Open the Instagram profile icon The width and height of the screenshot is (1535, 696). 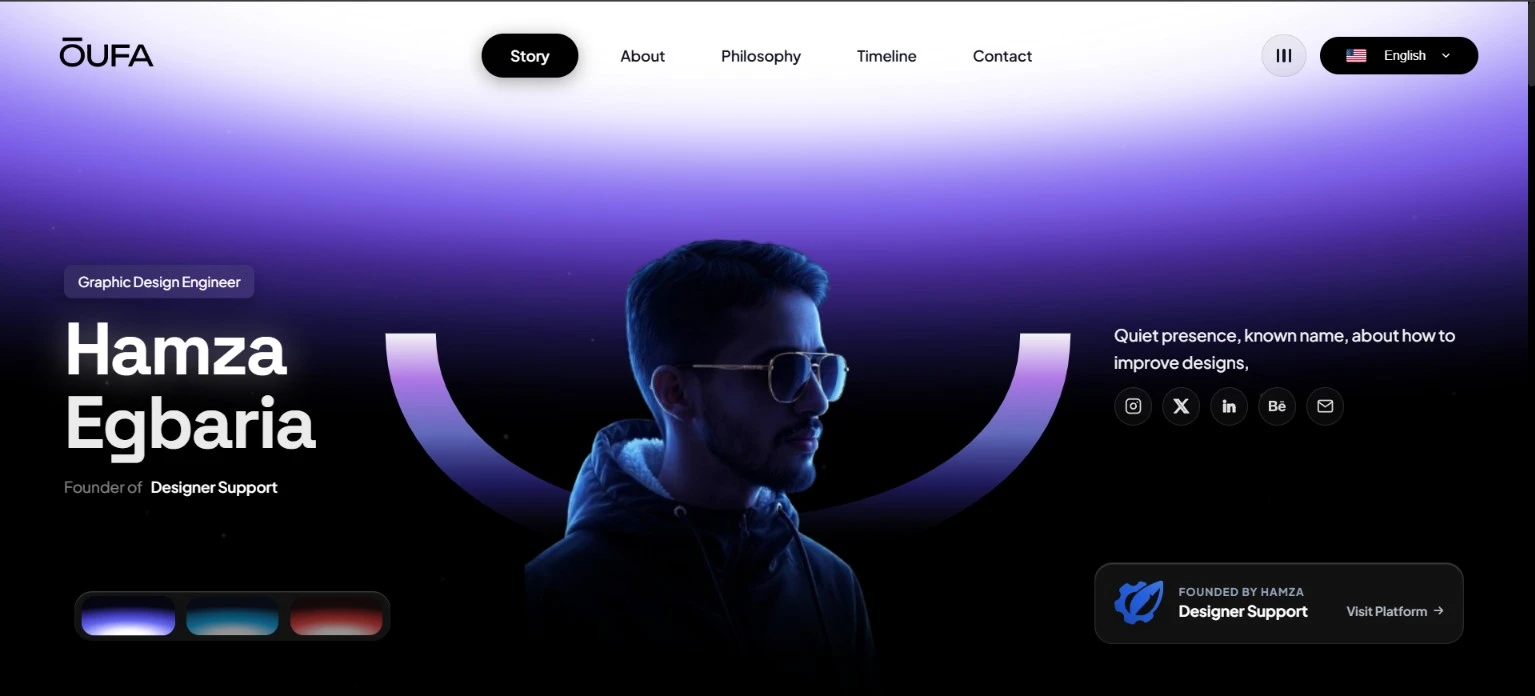click(x=1133, y=406)
